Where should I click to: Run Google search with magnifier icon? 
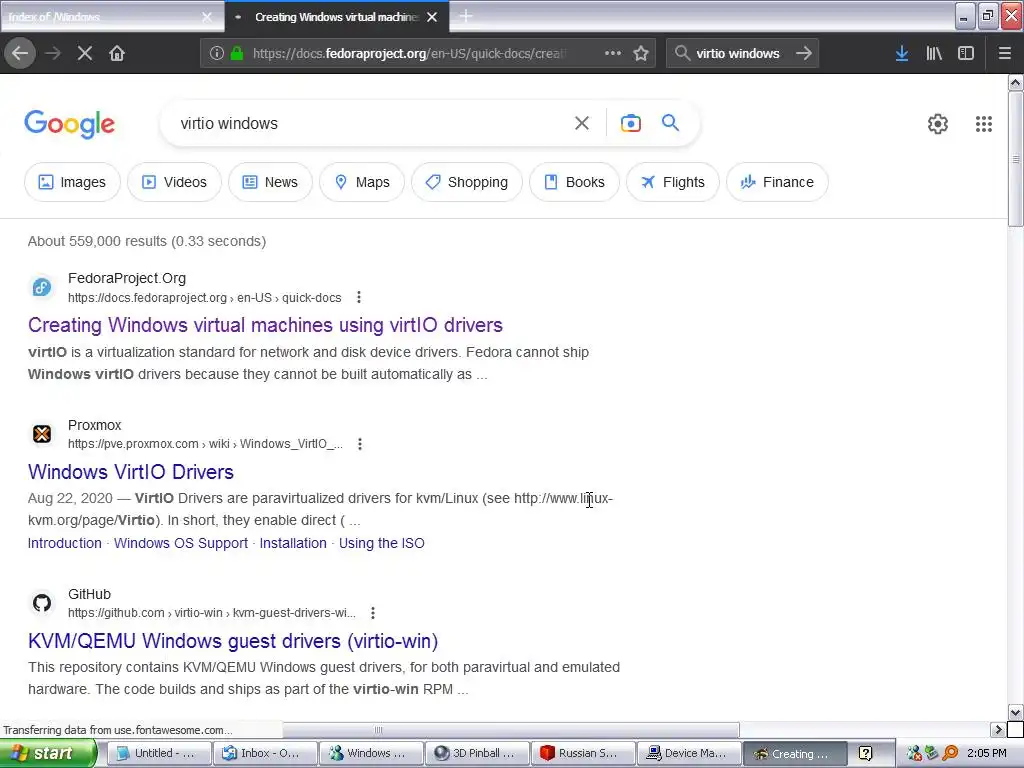click(670, 122)
